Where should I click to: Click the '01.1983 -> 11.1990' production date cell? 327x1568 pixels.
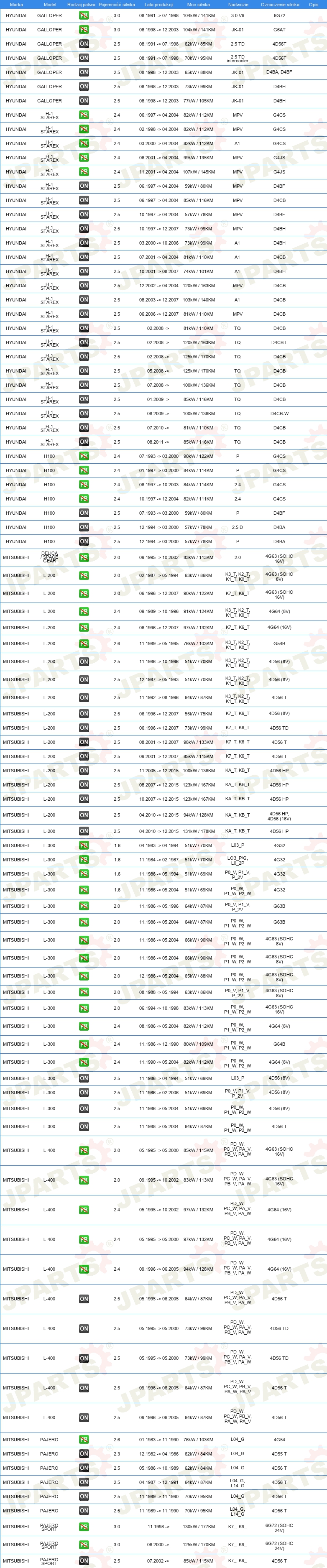[x=158, y=1440]
